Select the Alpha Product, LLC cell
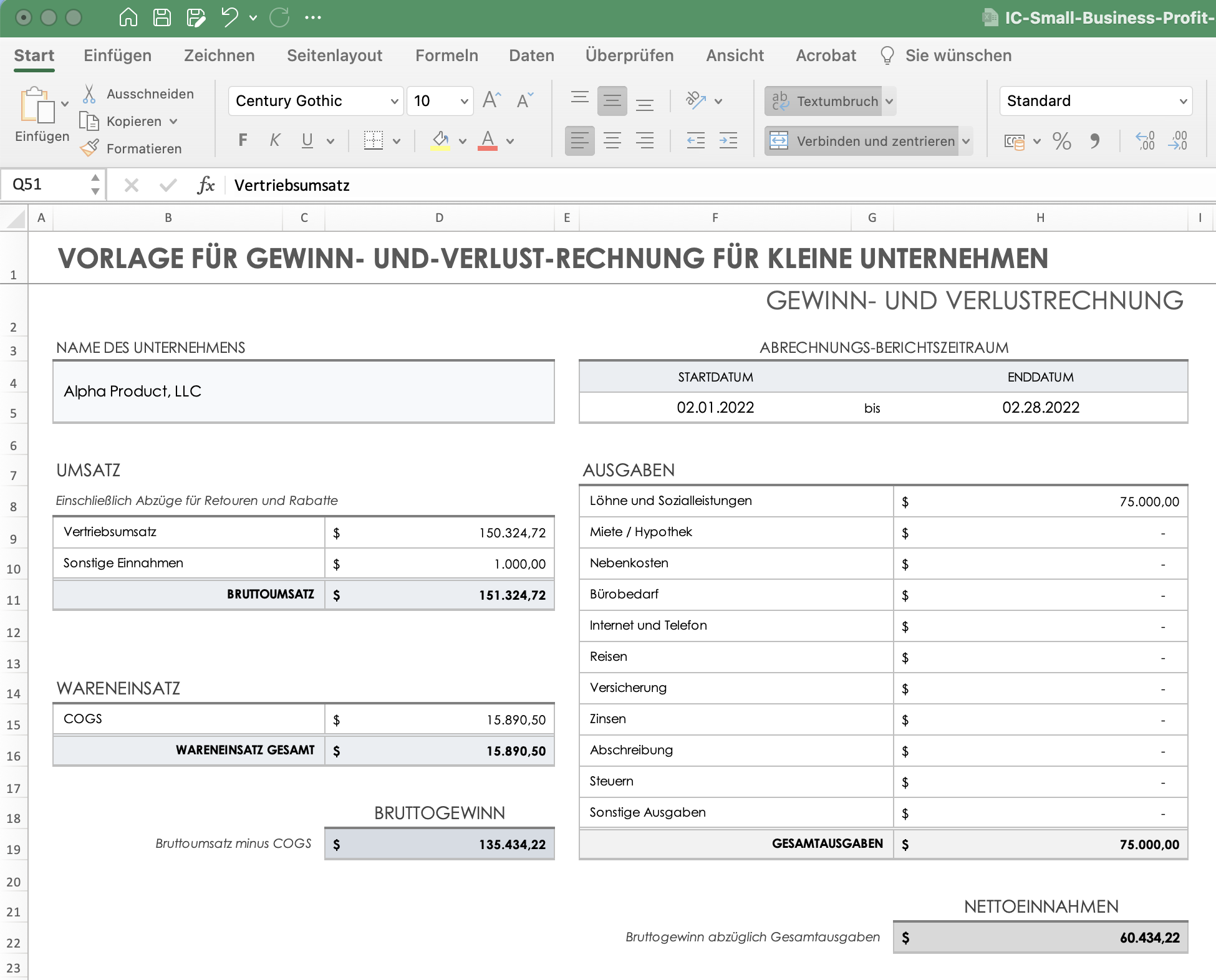The width and height of the screenshot is (1216, 980). coord(304,392)
